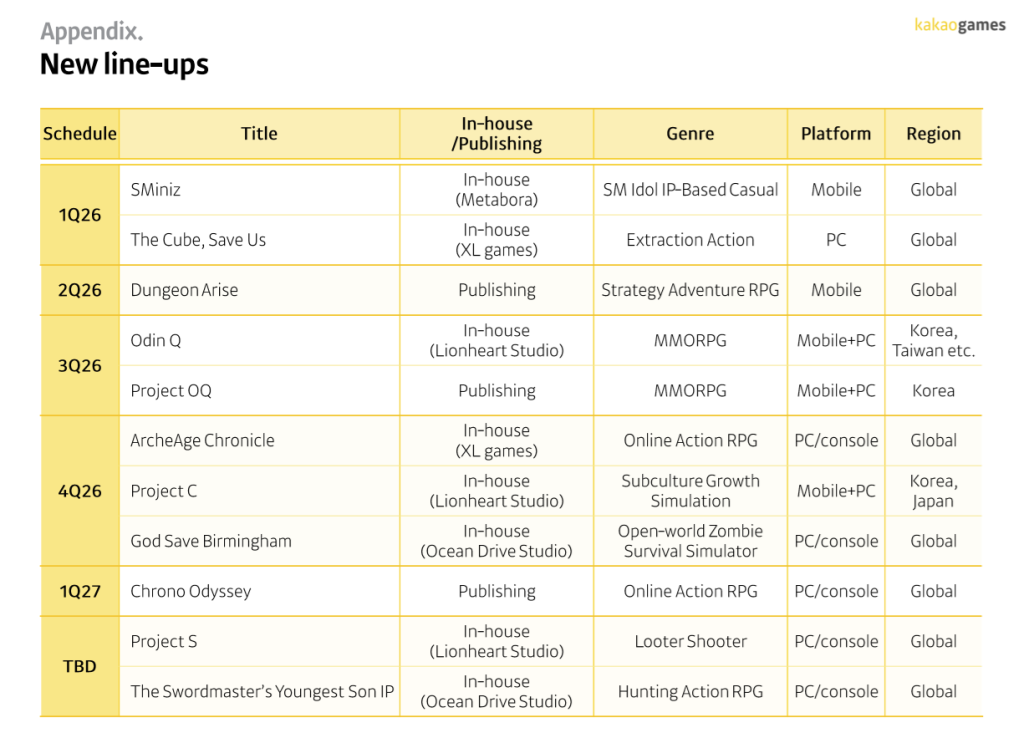Click the Platform column header
Viewport: 1024px width, 733px height.
pyautogui.click(x=835, y=134)
